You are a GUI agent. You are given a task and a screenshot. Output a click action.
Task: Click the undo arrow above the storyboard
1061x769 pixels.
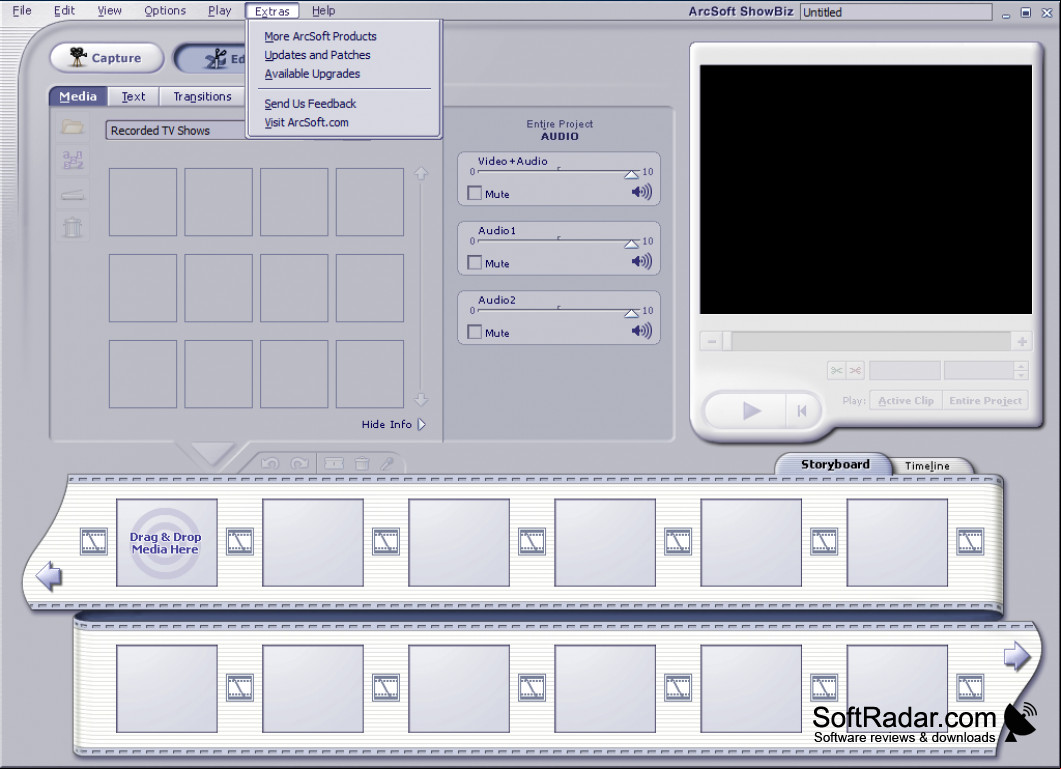[x=270, y=464]
